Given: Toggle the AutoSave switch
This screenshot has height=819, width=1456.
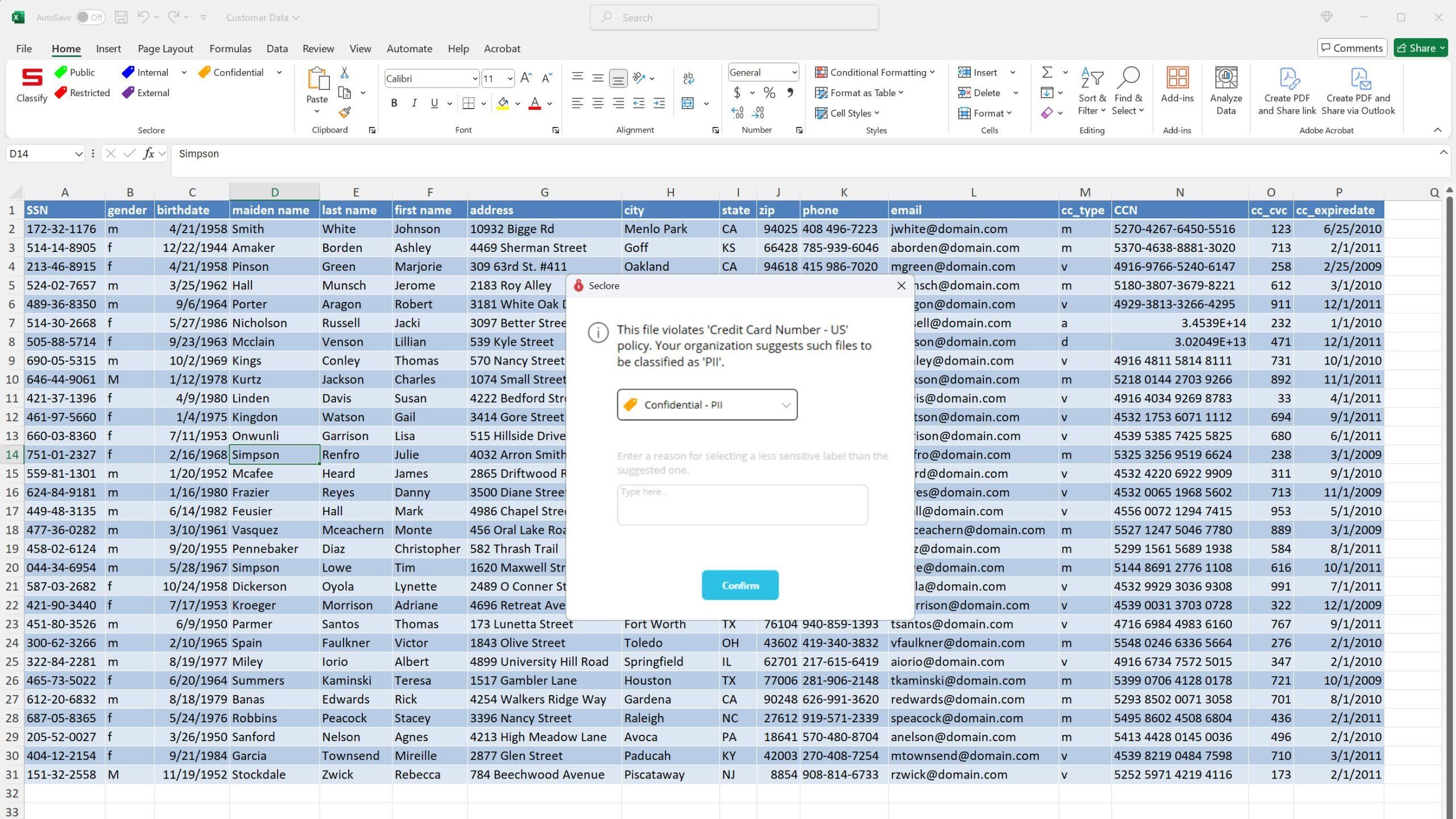Looking at the screenshot, I should click(90, 17).
